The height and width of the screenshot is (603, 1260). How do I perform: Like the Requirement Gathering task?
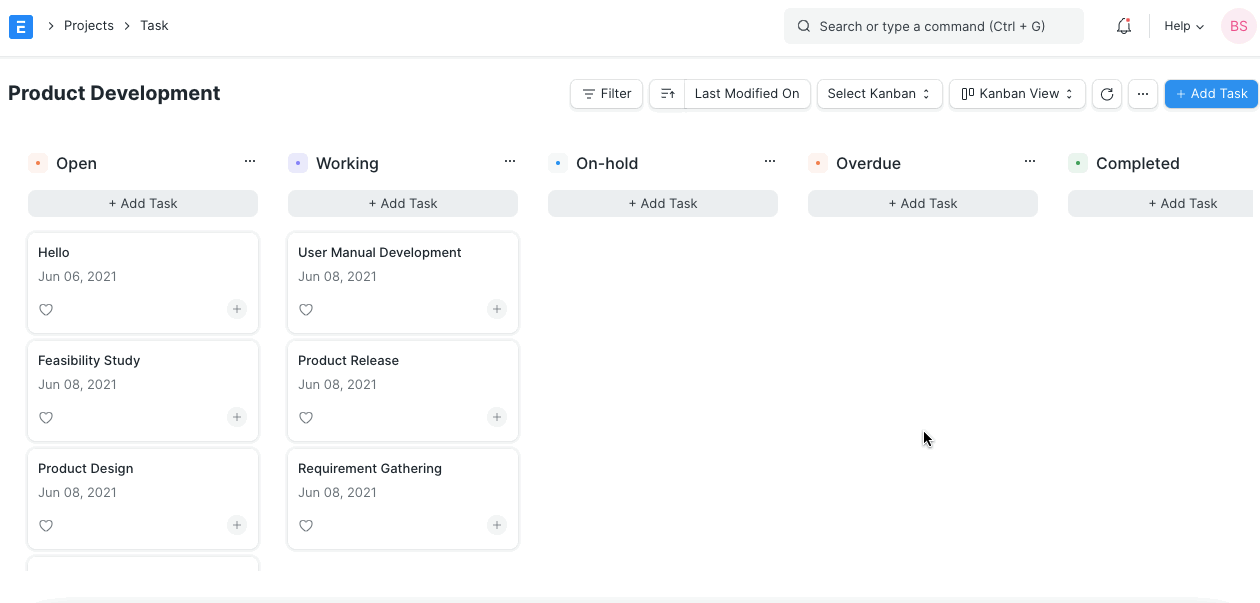pos(306,525)
